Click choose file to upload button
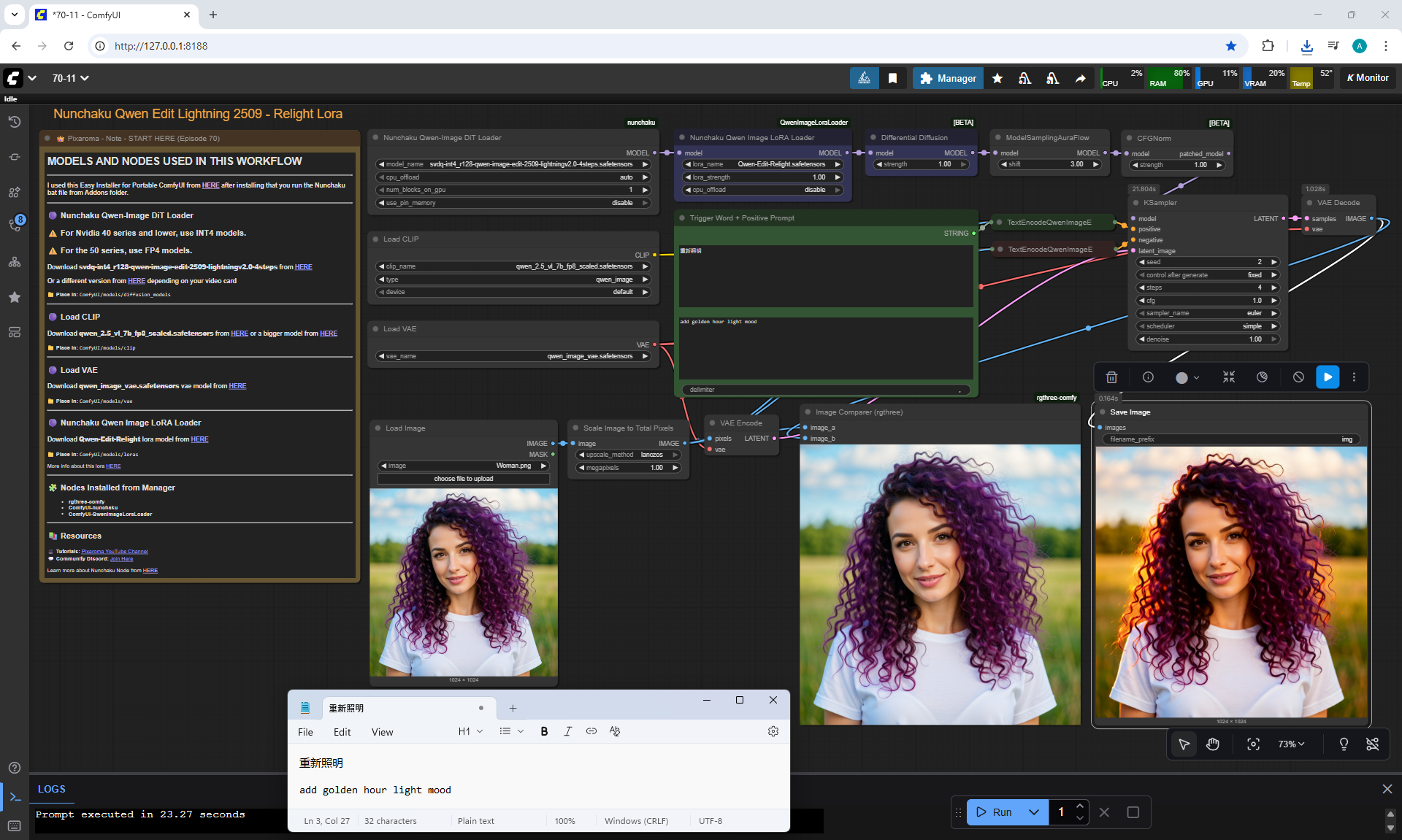1402x840 pixels. tap(463, 479)
